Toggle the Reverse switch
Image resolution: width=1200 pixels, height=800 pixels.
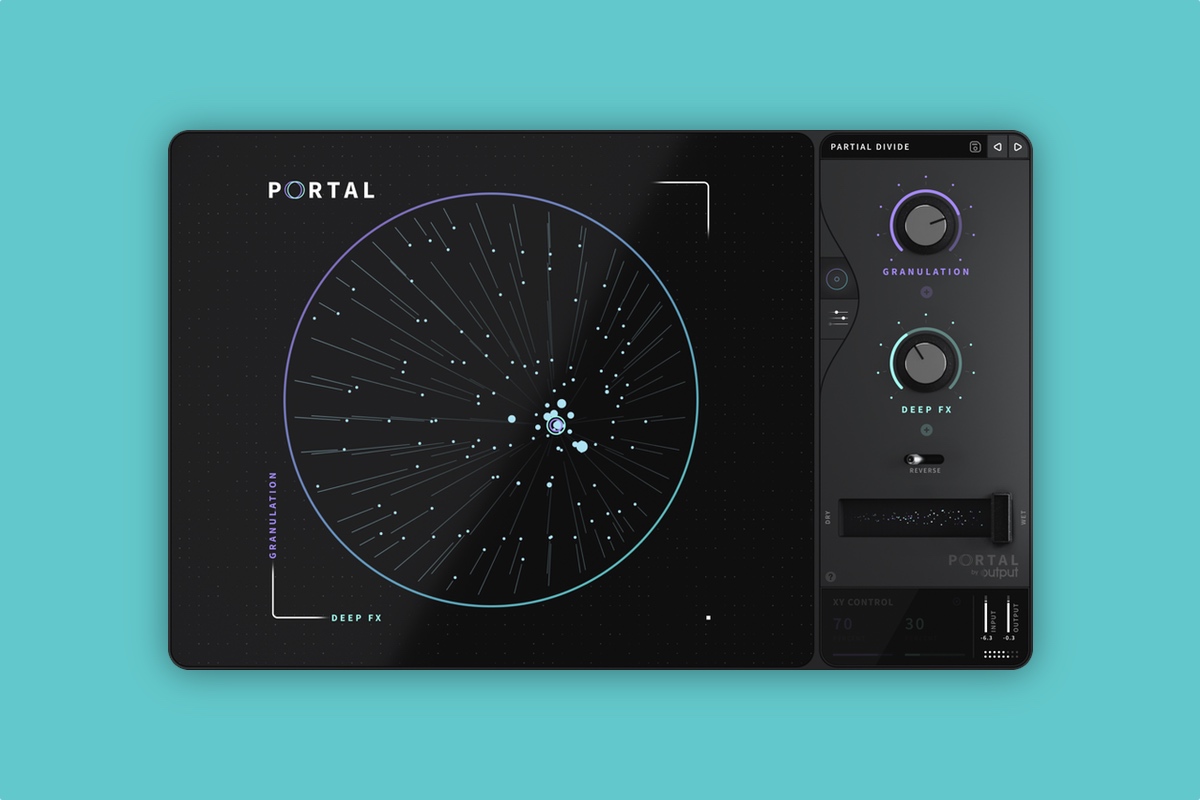[x=924, y=459]
